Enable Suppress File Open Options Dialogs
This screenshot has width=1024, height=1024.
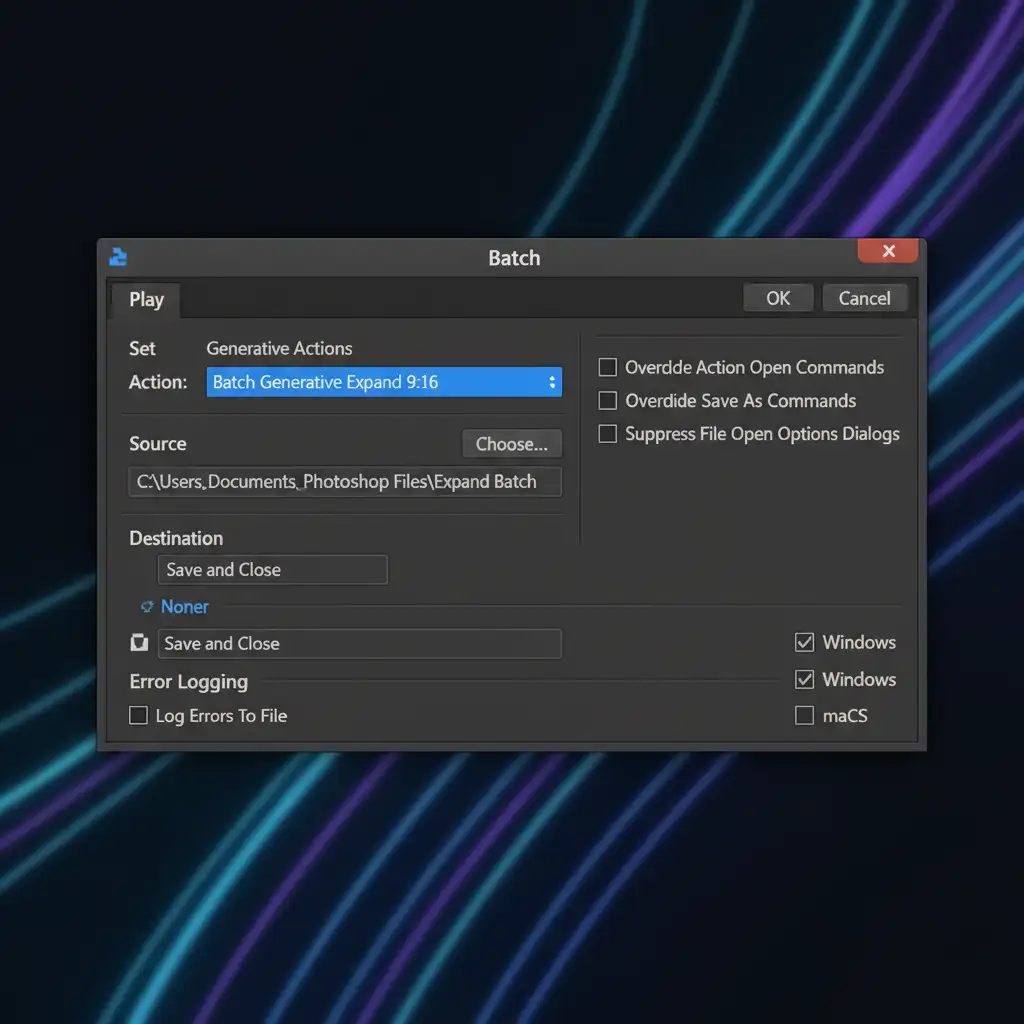click(607, 434)
